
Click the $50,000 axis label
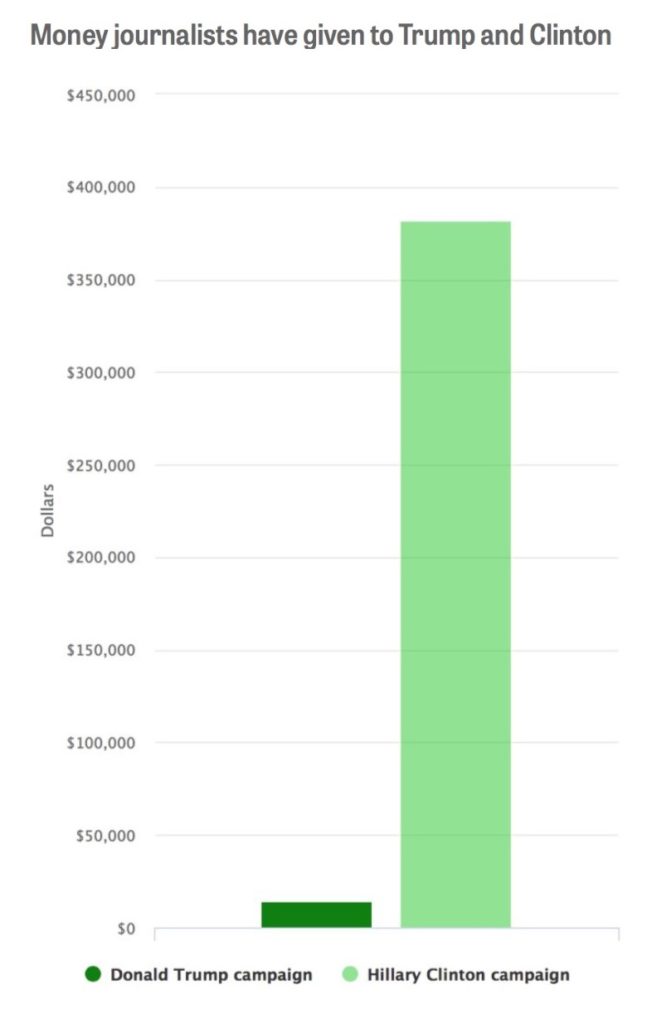(104, 835)
